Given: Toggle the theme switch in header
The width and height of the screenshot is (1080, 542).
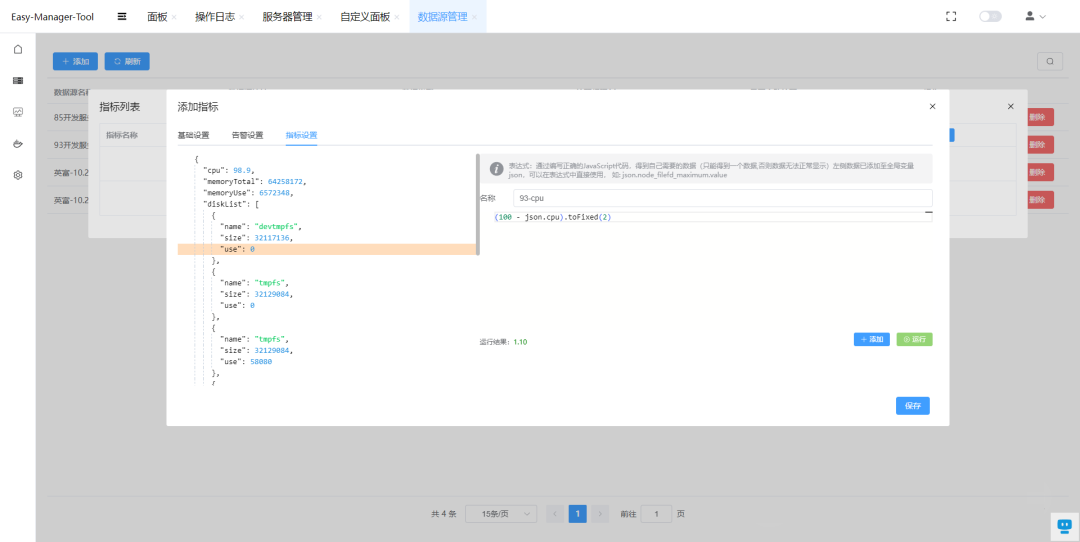Looking at the screenshot, I should coord(990,16).
